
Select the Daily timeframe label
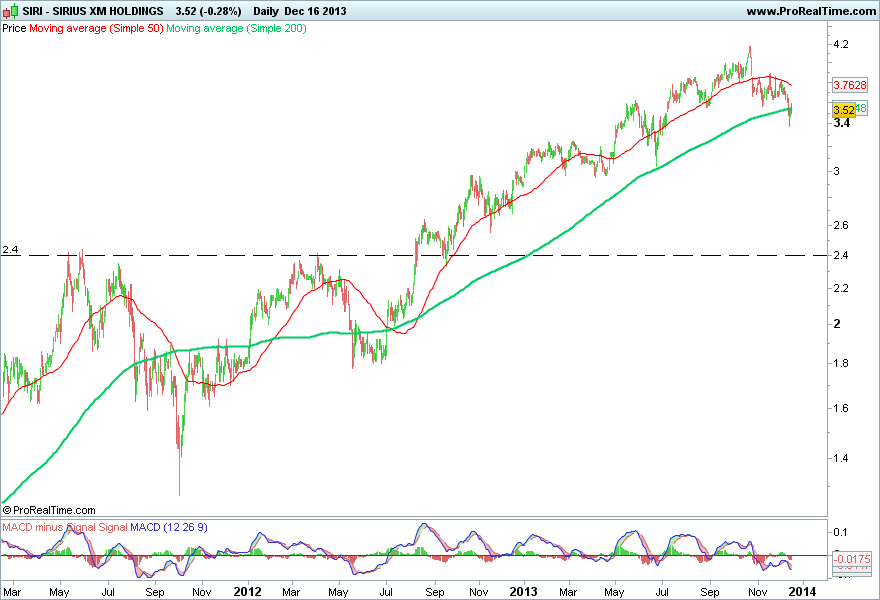[x=265, y=11]
